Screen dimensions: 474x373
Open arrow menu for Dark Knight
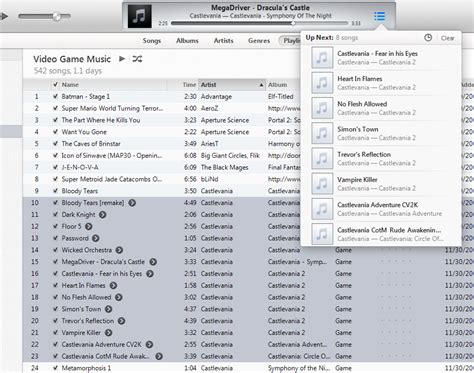tap(103, 215)
